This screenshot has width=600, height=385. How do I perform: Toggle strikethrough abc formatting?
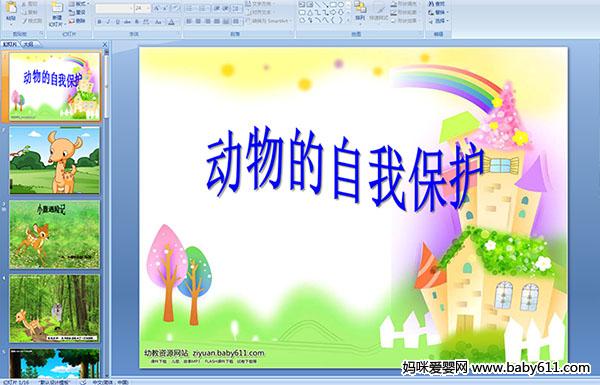[x=127, y=22]
